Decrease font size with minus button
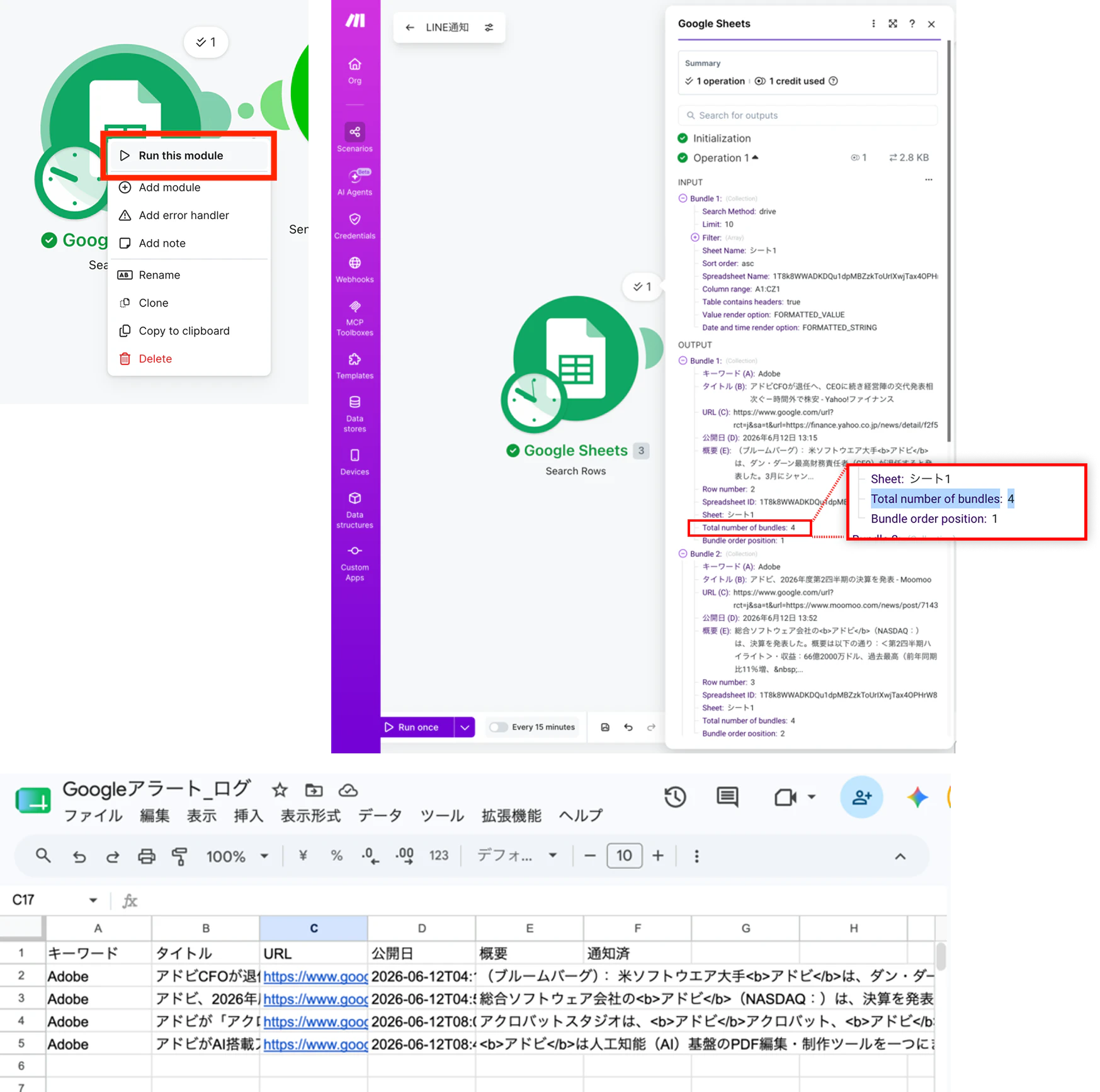Image resolution: width=1100 pixels, height=1092 pixels. (589, 856)
